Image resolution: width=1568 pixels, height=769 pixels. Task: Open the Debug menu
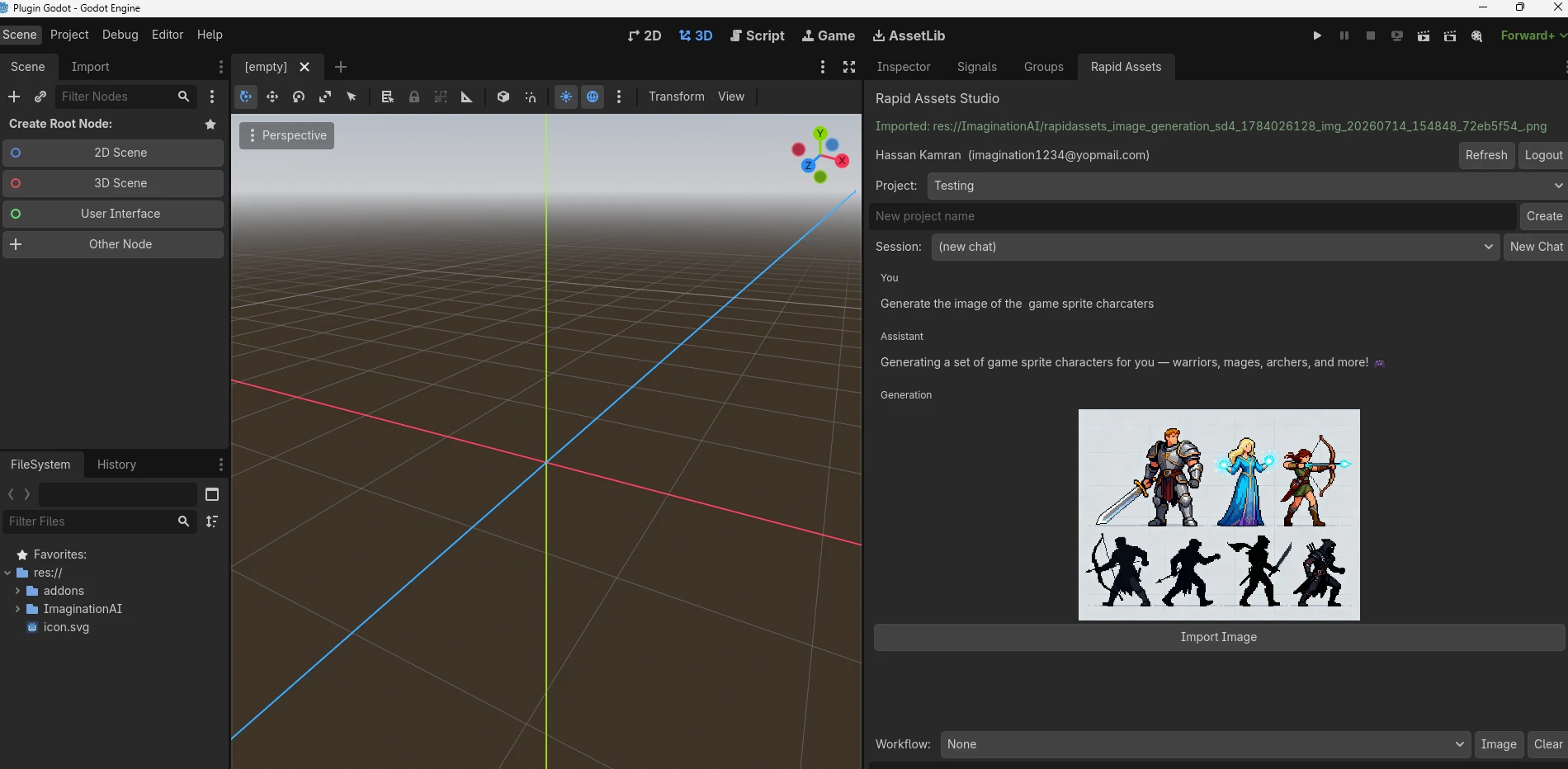[x=120, y=35]
